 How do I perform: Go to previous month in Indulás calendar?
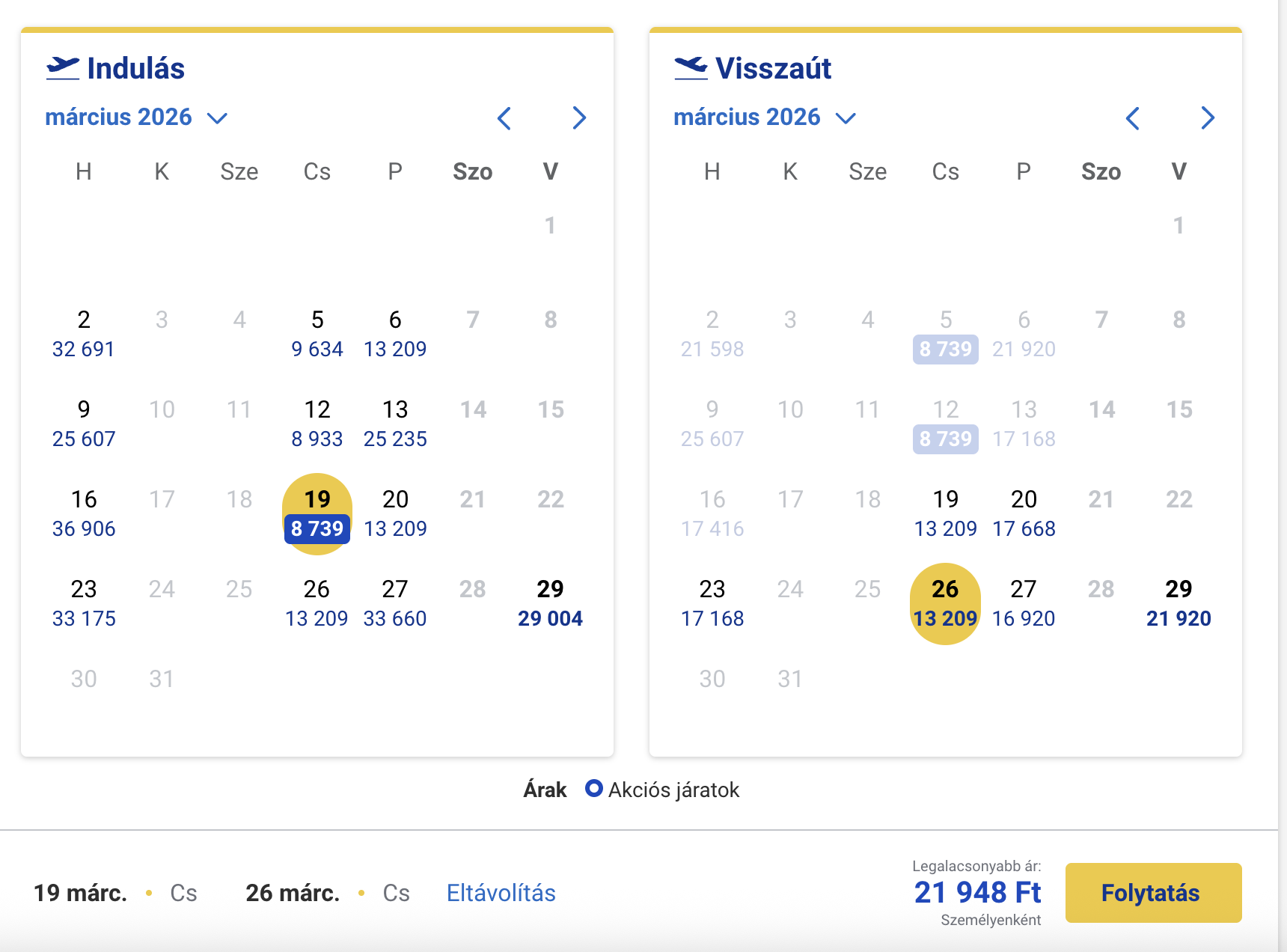(504, 118)
